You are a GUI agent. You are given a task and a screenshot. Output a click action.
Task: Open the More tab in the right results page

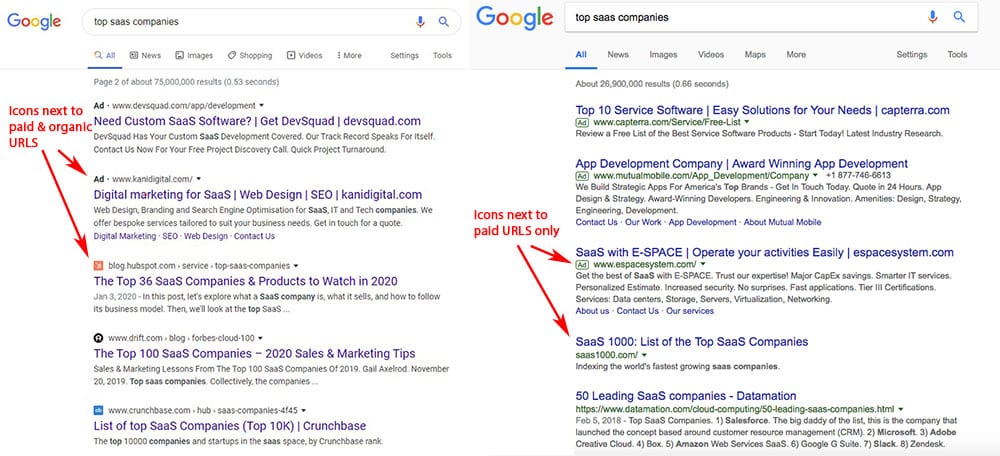[796, 55]
